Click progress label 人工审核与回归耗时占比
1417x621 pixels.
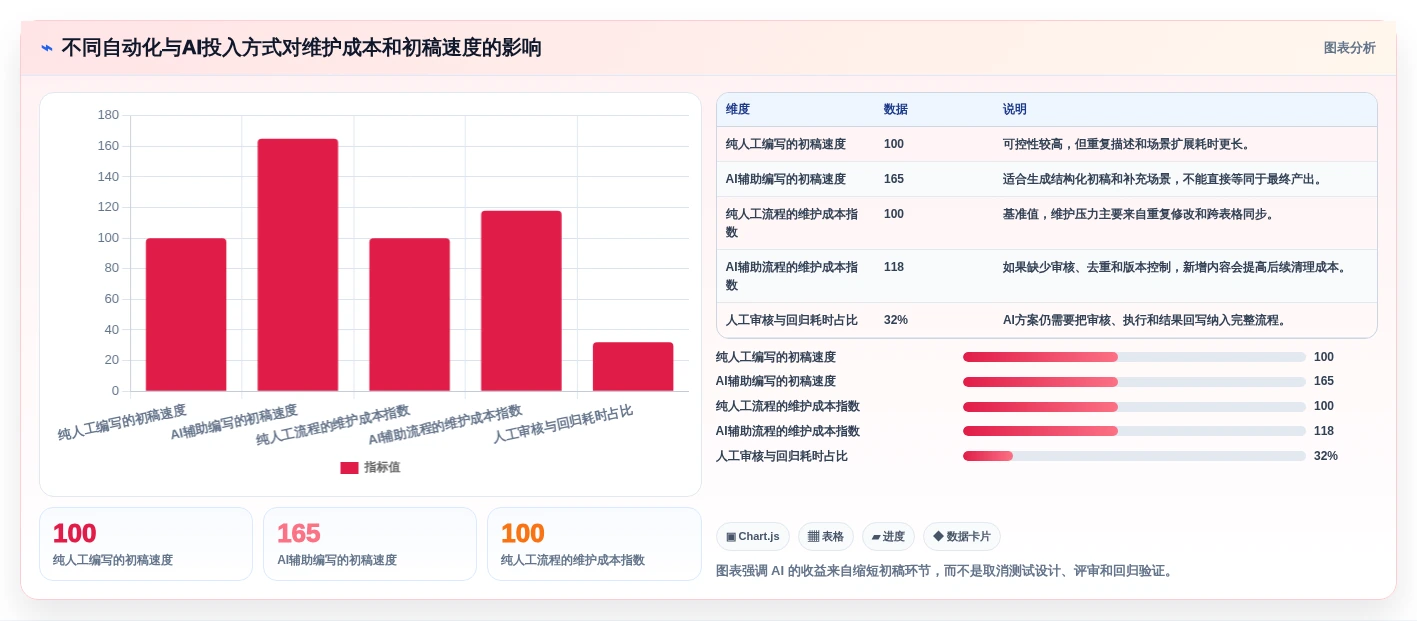pos(782,456)
